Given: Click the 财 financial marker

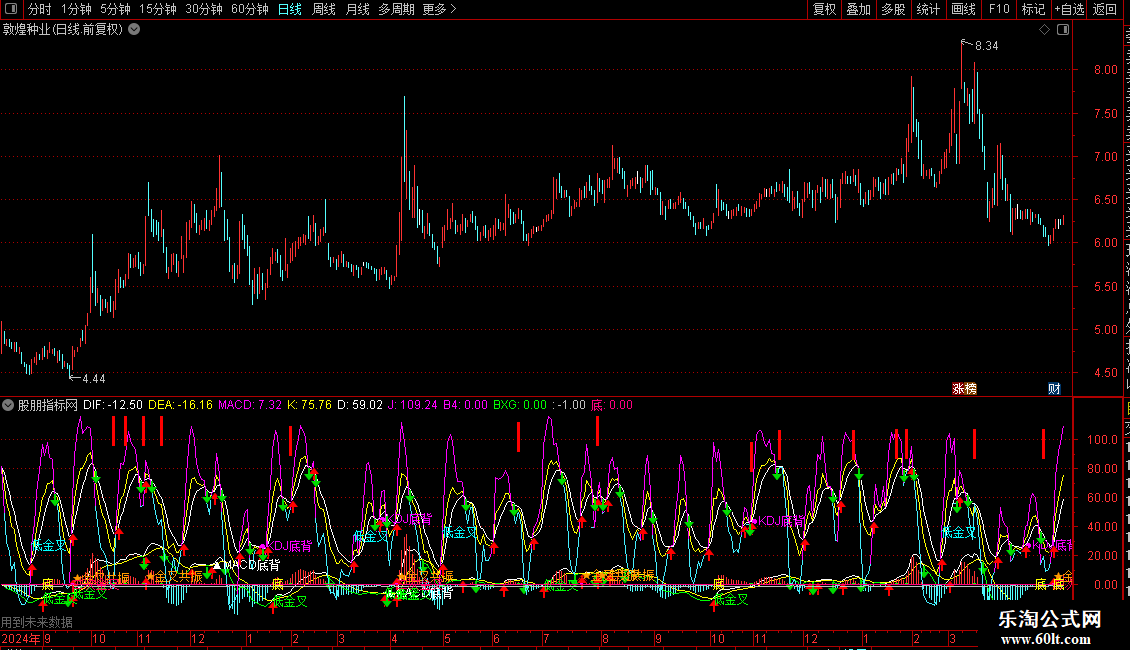Looking at the screenshot, I should (x=1054, y=388).
